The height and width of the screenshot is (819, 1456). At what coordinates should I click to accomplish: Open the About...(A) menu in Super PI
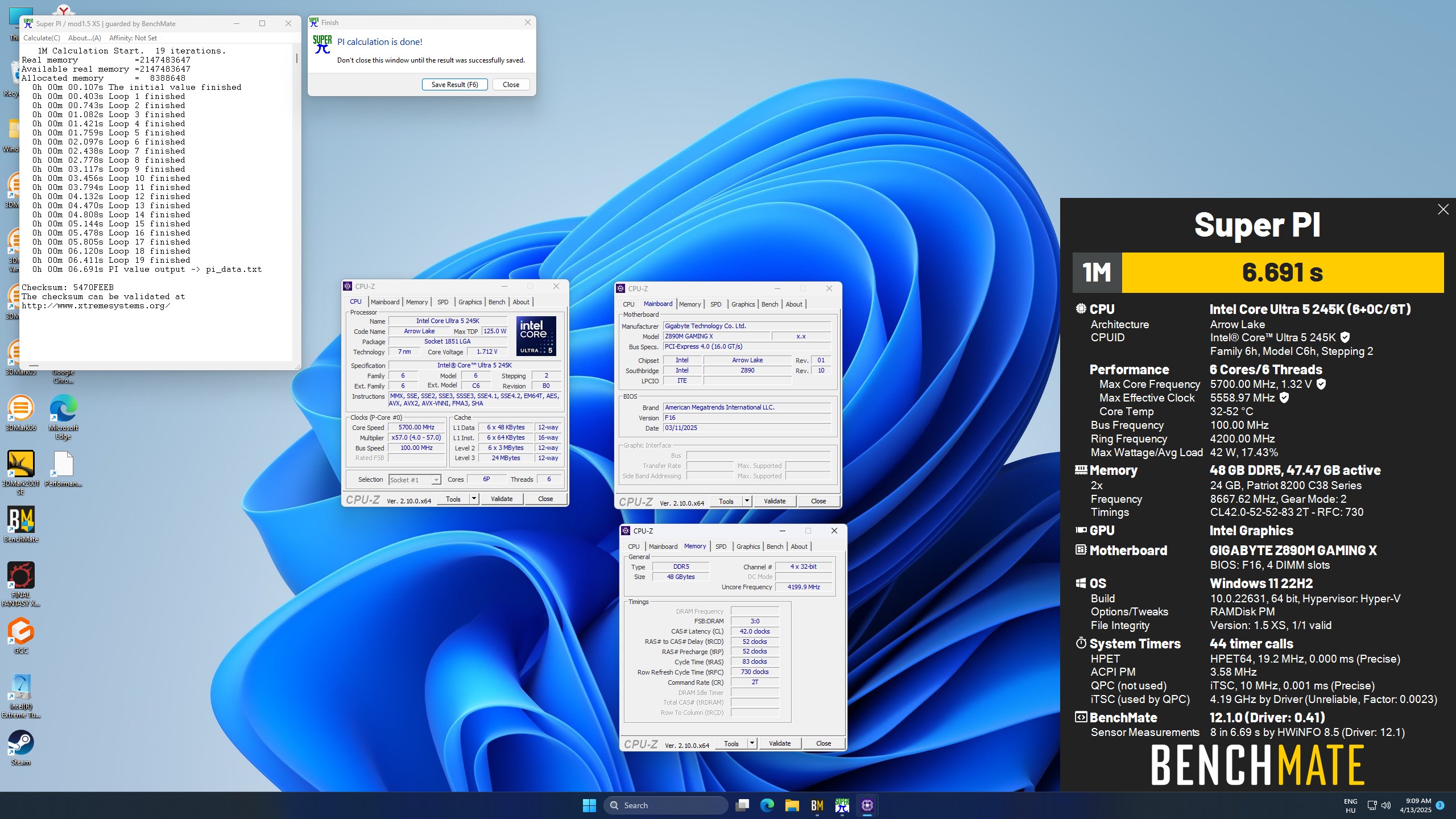pyautogui.click(x=84, y=38)
